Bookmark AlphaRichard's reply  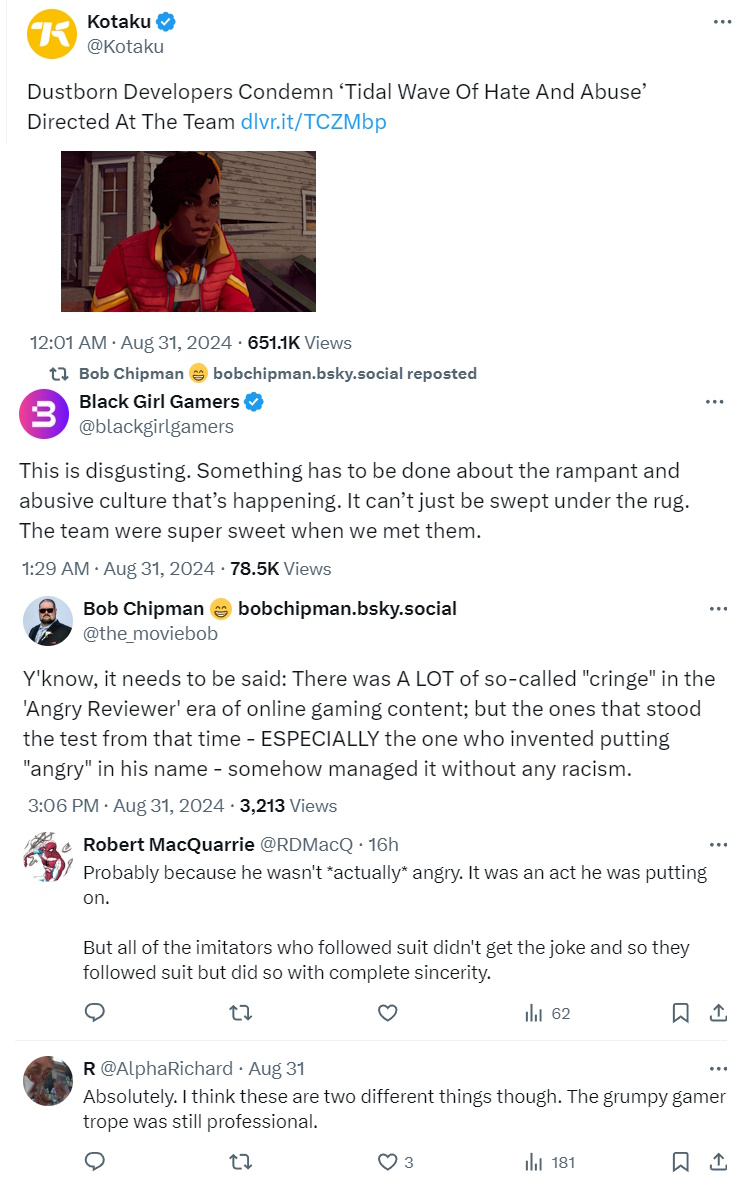(680, 1162)
